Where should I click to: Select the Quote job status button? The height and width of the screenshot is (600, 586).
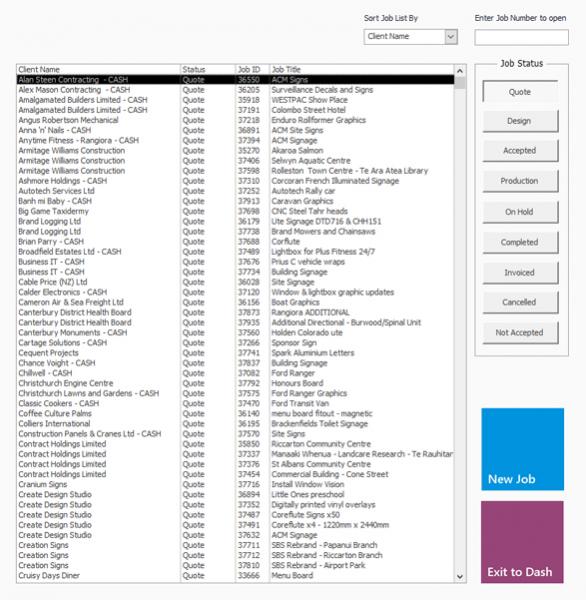coord(520,92)
